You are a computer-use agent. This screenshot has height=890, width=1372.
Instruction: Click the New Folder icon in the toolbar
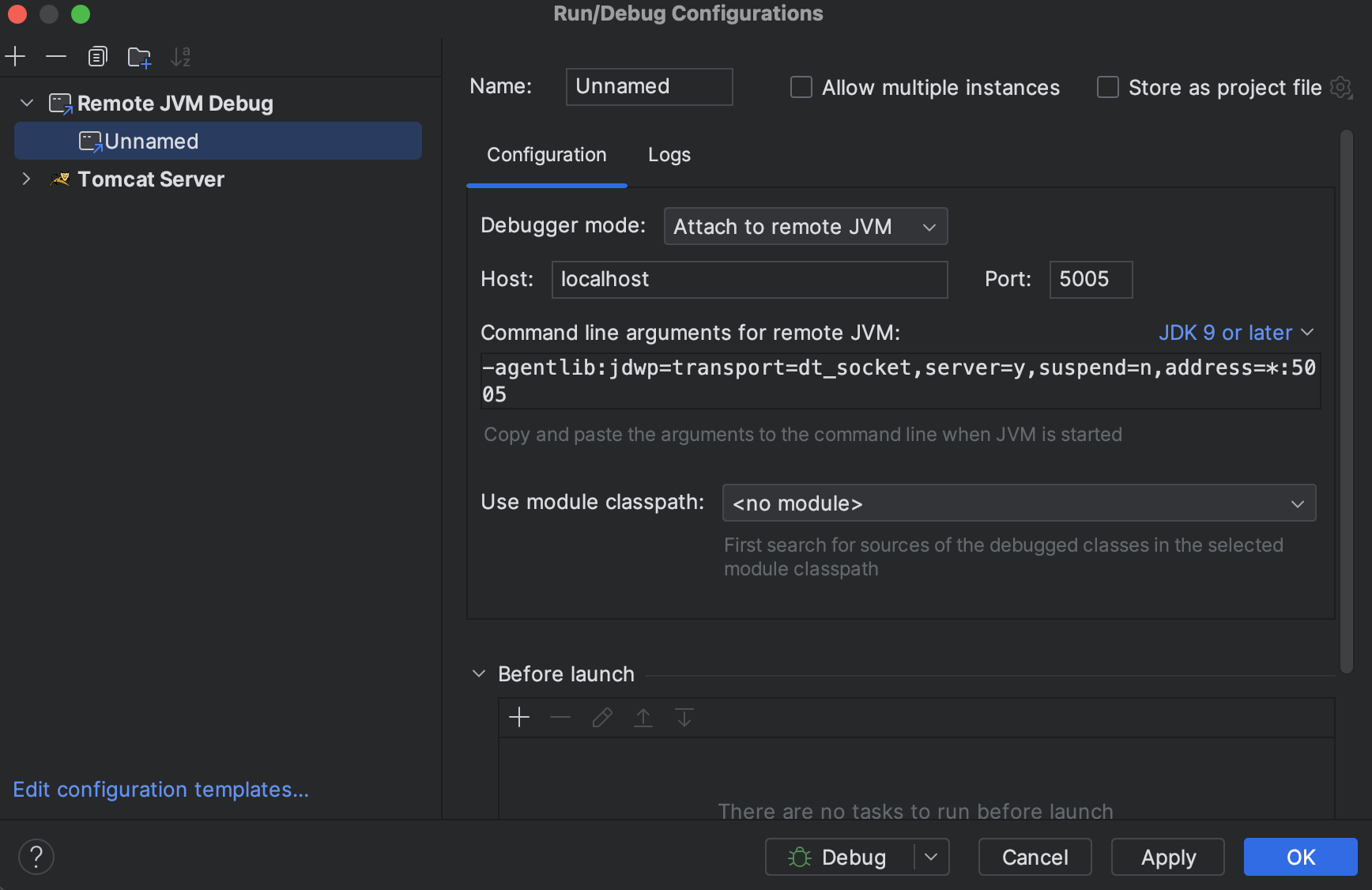(139, 57)
